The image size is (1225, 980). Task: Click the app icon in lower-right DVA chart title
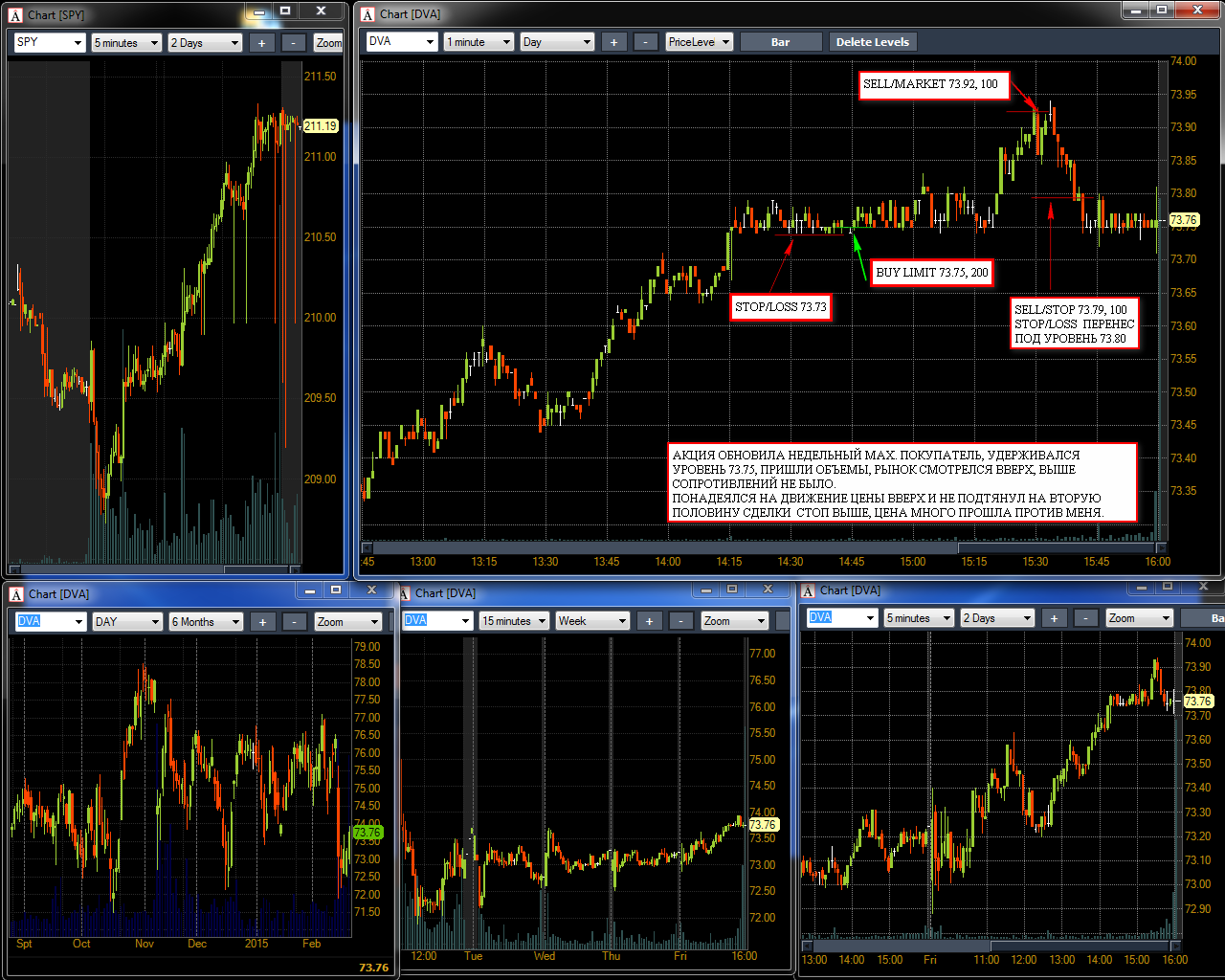coord(808,590)
